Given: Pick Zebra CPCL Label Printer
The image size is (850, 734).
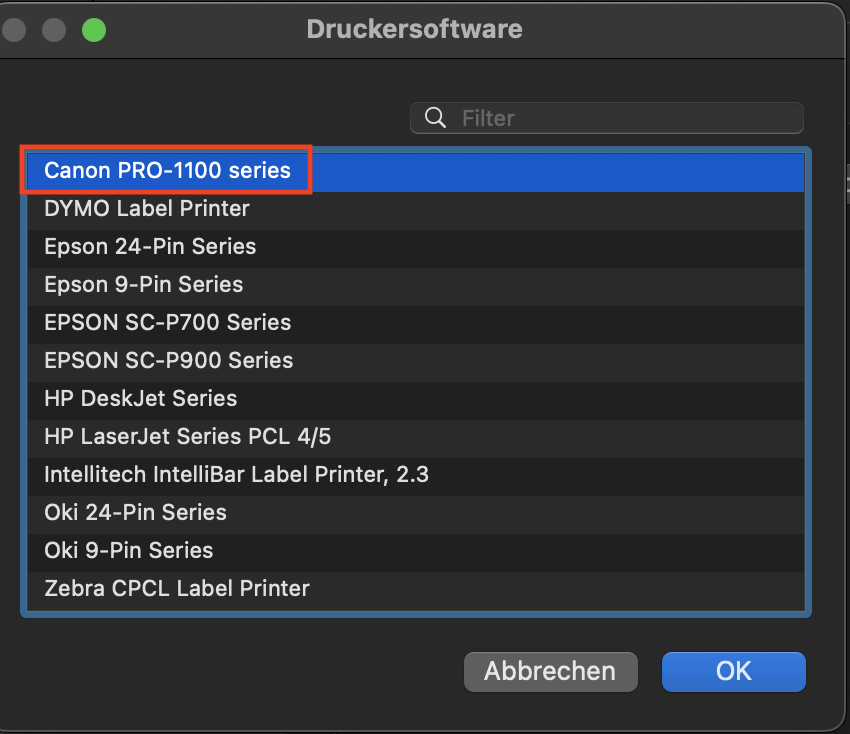Looking at the screenshot, I should pos(177,589).
